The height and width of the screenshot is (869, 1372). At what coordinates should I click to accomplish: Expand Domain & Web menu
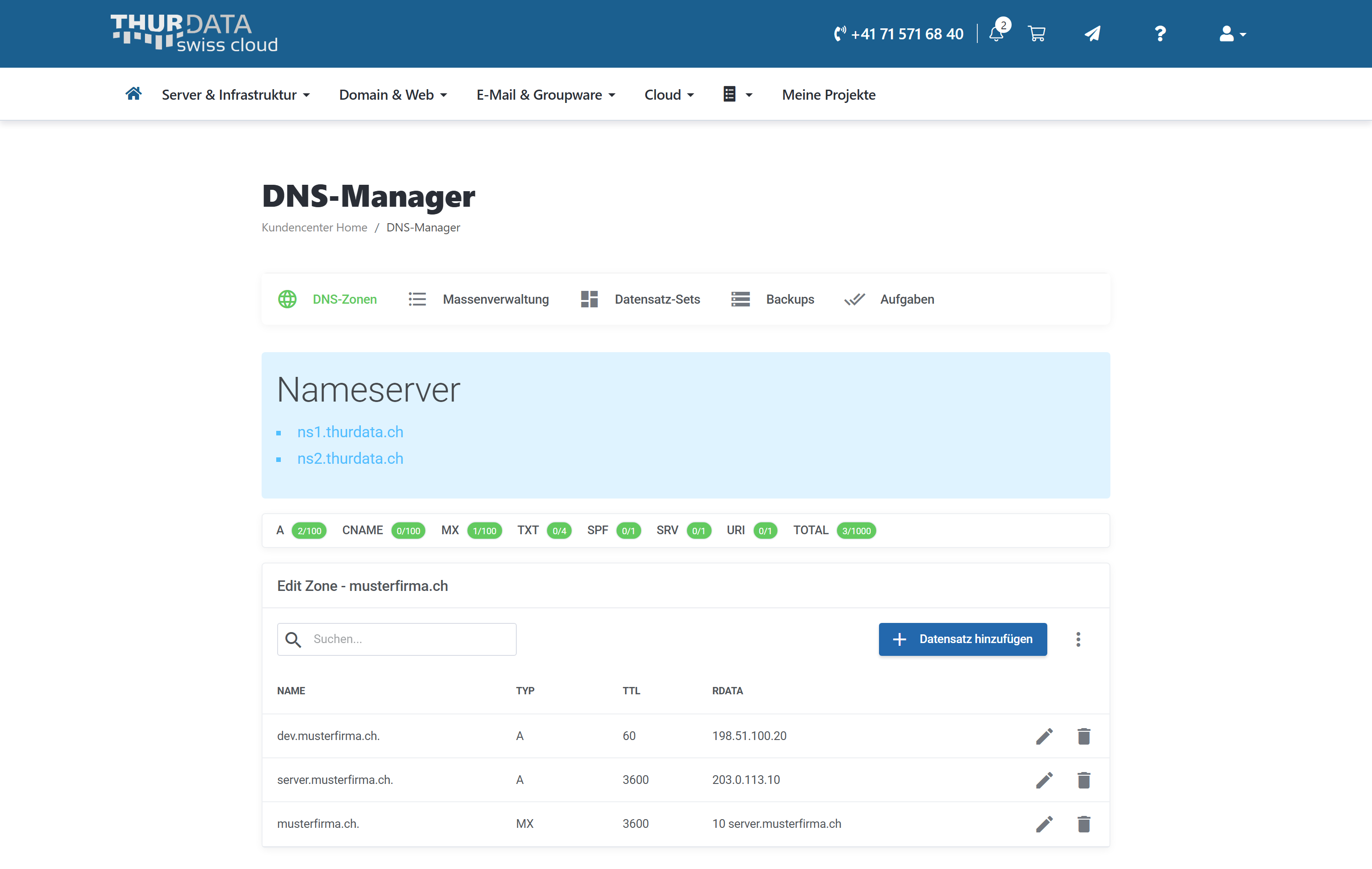click(392, 95)
